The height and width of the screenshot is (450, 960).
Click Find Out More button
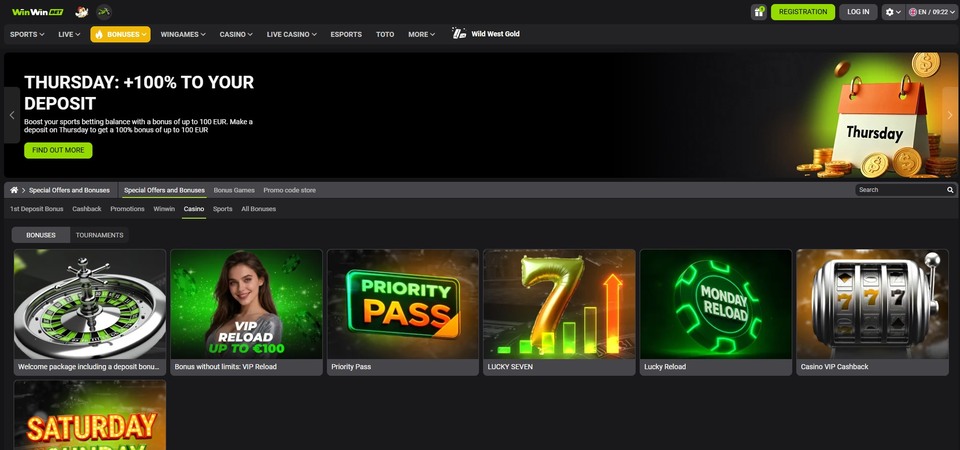click(x=58, y=151)
